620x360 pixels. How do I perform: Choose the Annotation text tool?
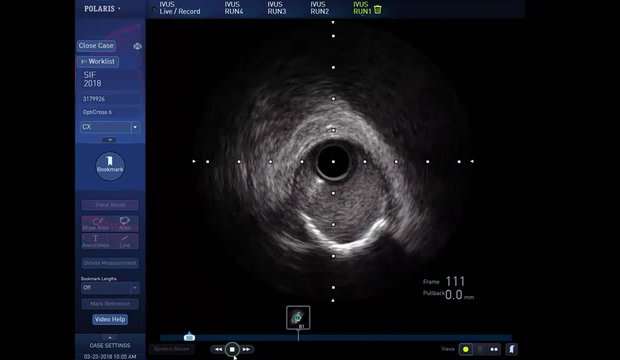coord(96,241)
